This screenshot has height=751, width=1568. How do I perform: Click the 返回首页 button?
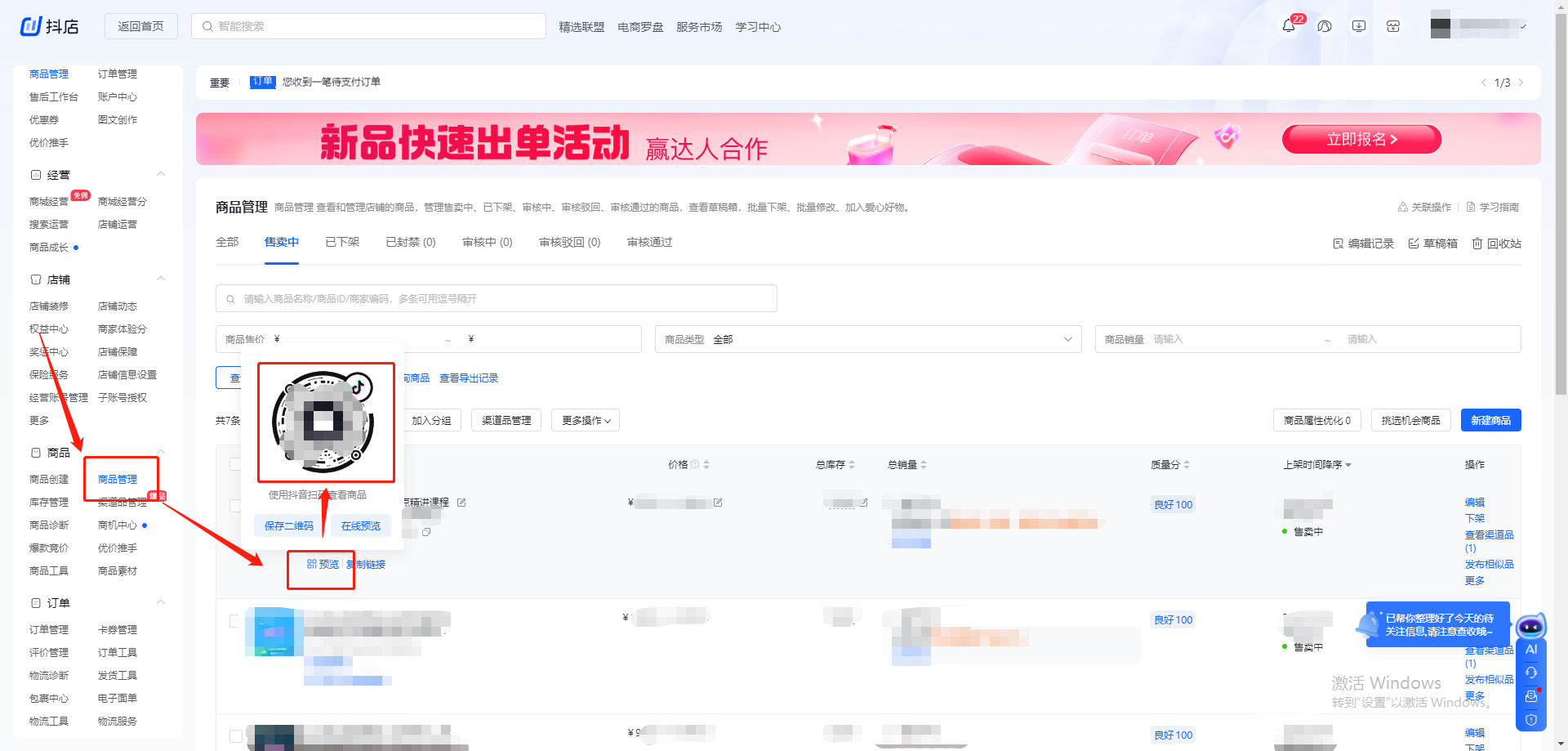[x=141, y=26]
